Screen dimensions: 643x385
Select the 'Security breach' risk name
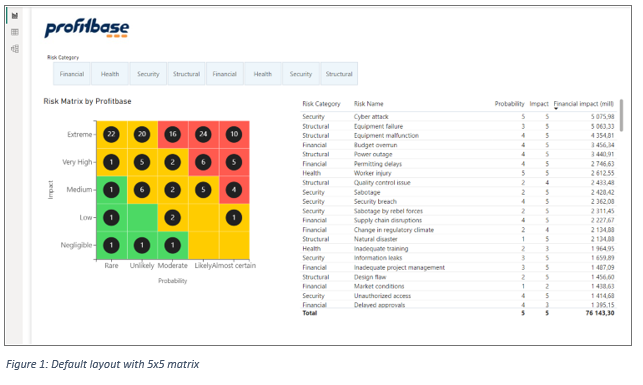pyautogui.click(x=375, y=202)
